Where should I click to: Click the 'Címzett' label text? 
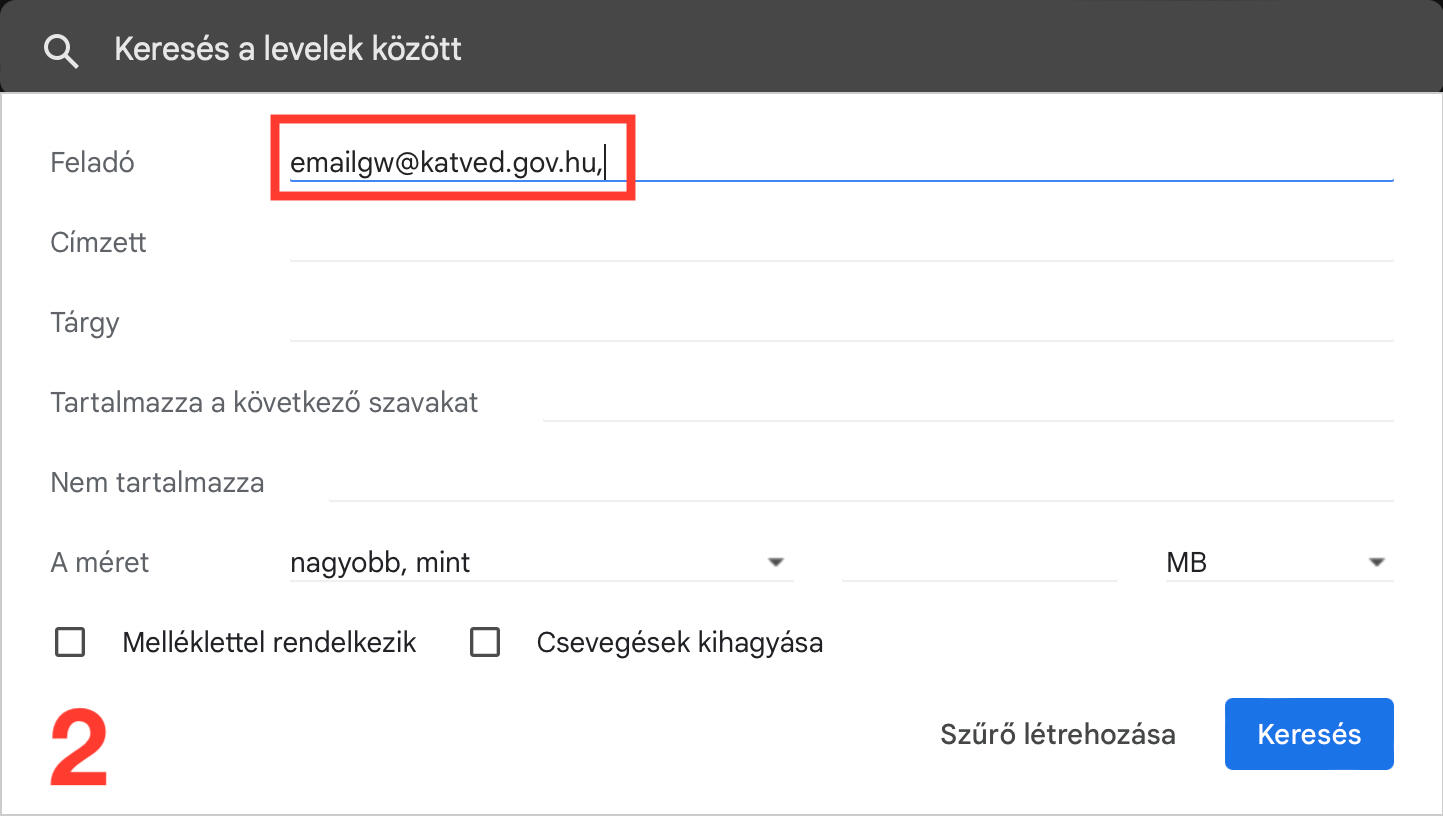[98, 242]
